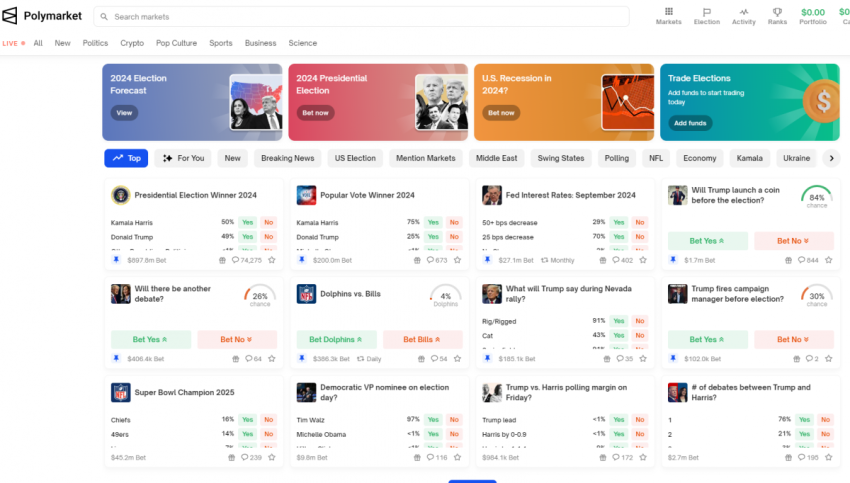
Task: Click pin icon on Popular Vote Winner card
Action: pyautogui.click(x=302, y=260)
